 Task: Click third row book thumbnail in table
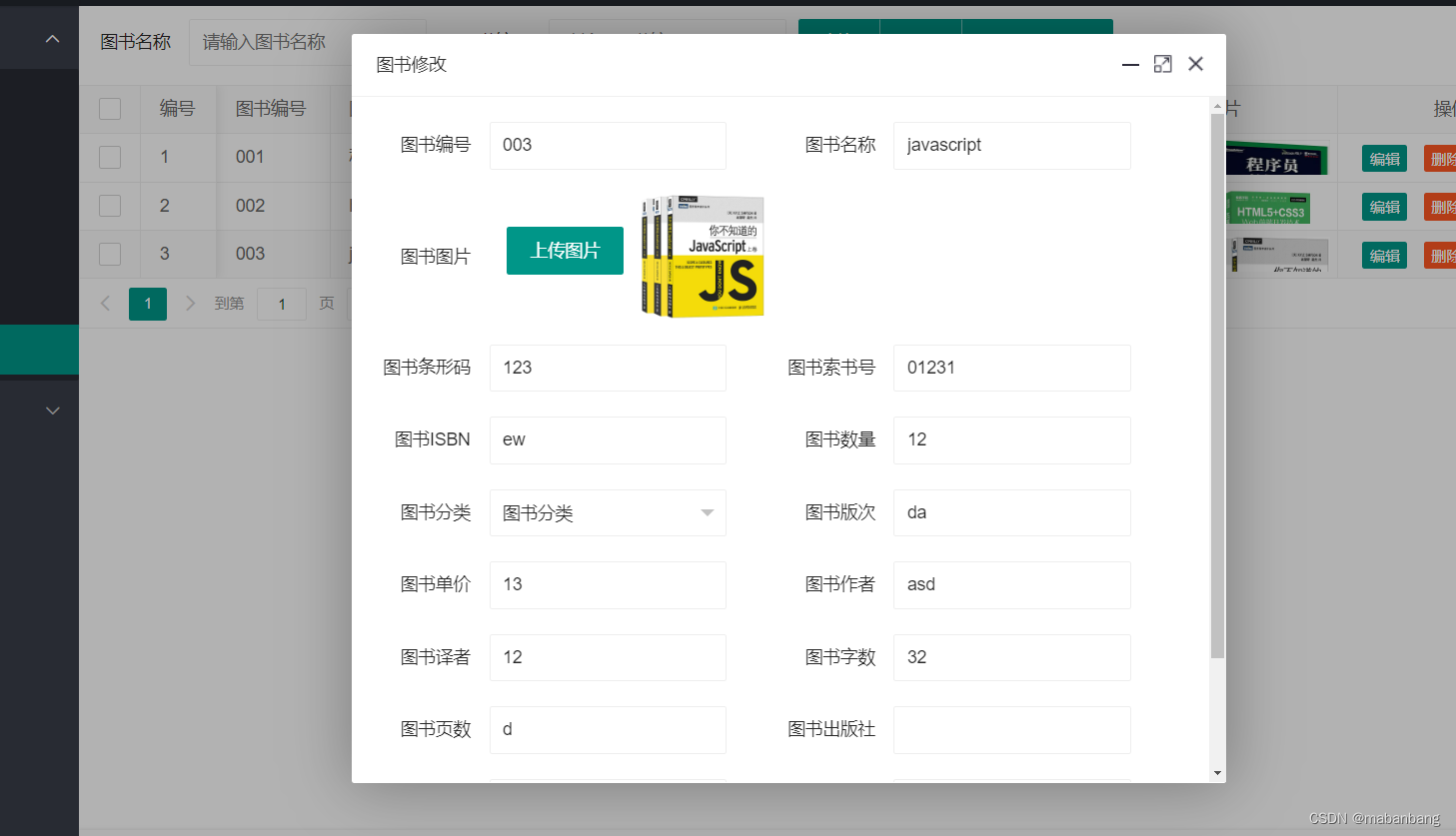point(1278,256)
